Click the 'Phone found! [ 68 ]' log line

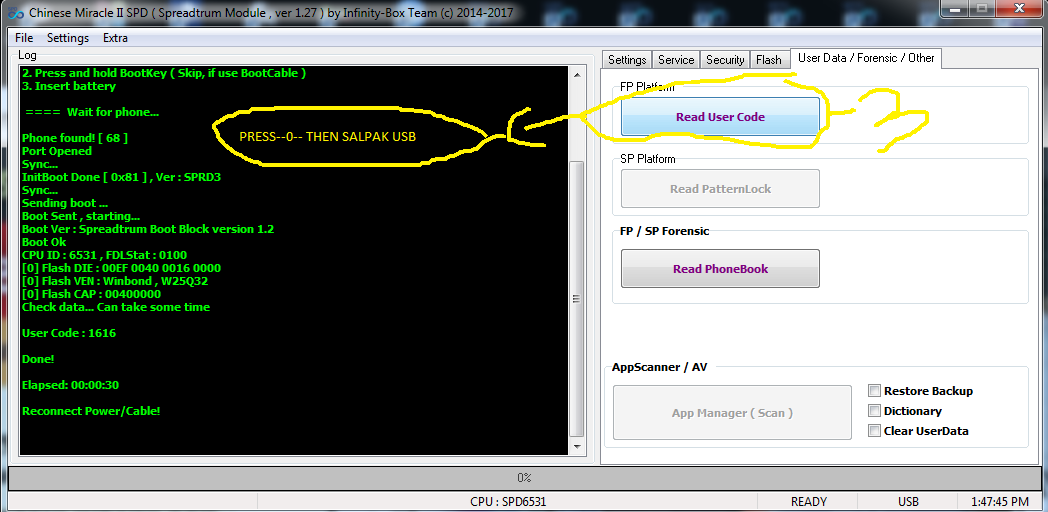[x=75, y=138]
